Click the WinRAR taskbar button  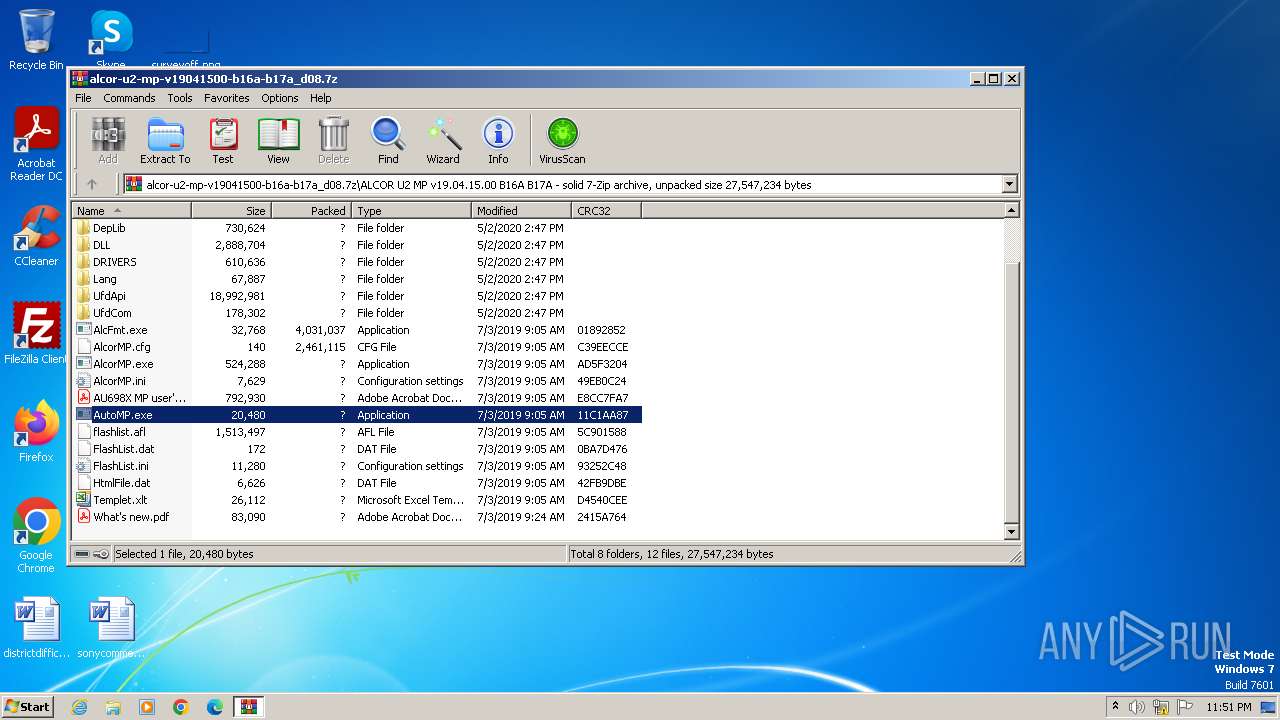[248, 707]
